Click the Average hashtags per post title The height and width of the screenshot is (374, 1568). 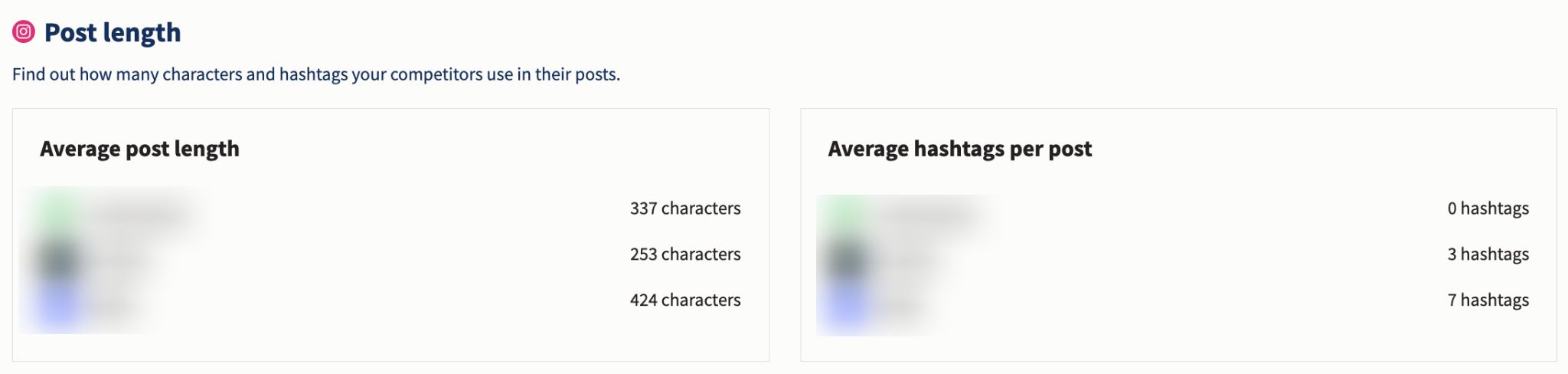960,149
